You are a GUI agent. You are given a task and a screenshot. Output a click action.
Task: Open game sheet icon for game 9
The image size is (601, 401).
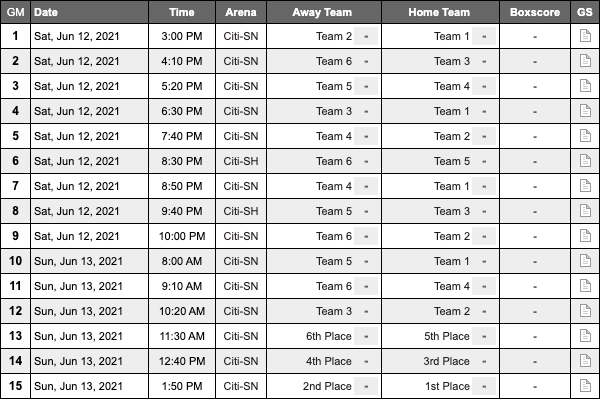(585, 236)
